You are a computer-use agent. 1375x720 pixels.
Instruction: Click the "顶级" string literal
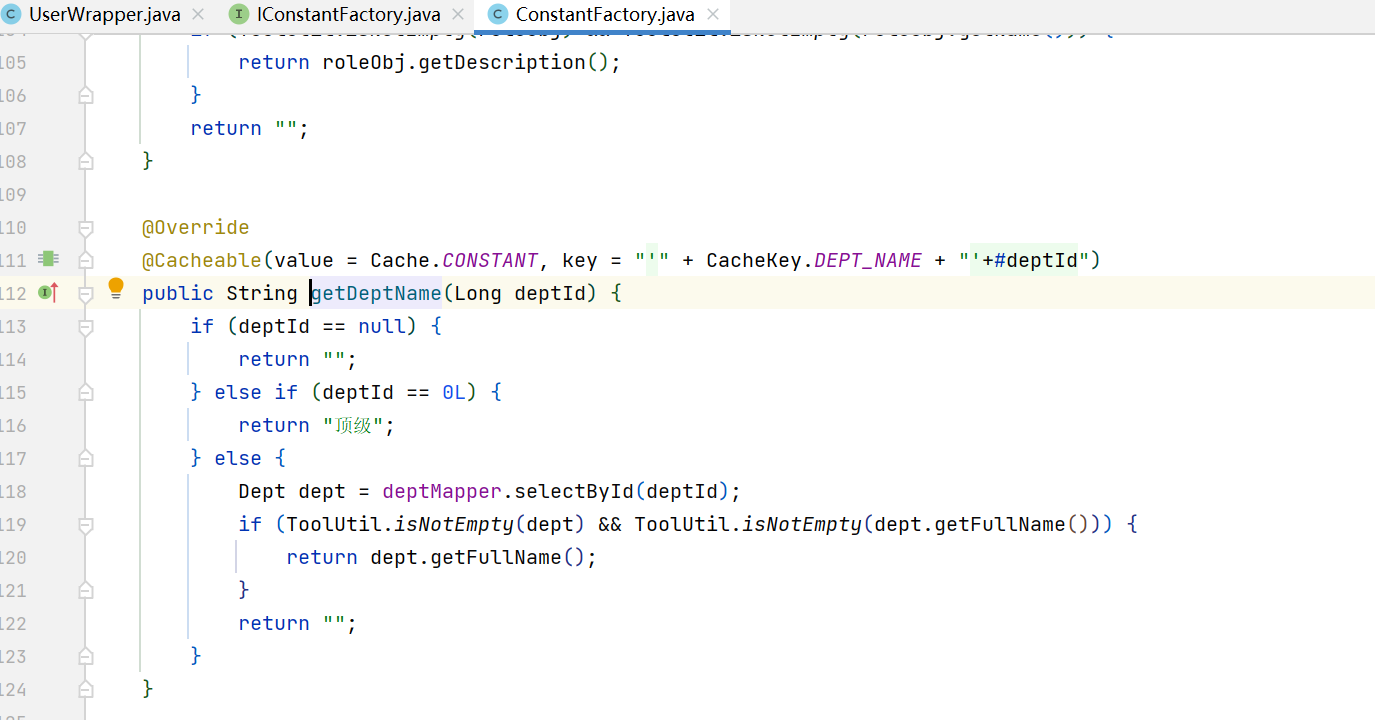click(353, 425)
